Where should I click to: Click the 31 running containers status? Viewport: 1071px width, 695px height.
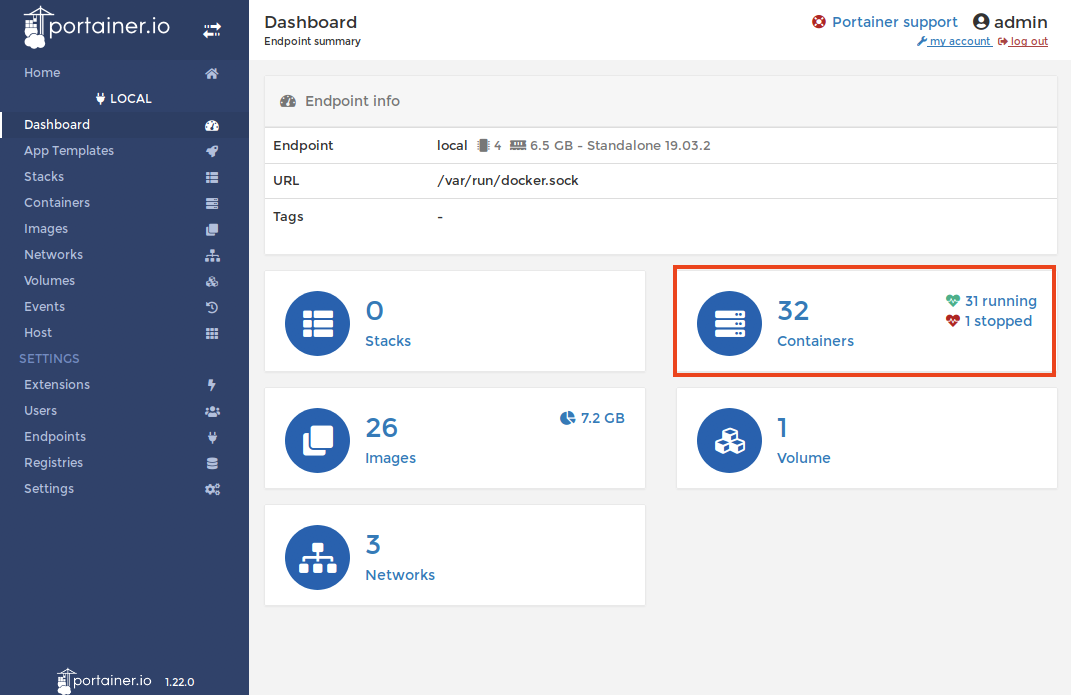coord(1000,301)
